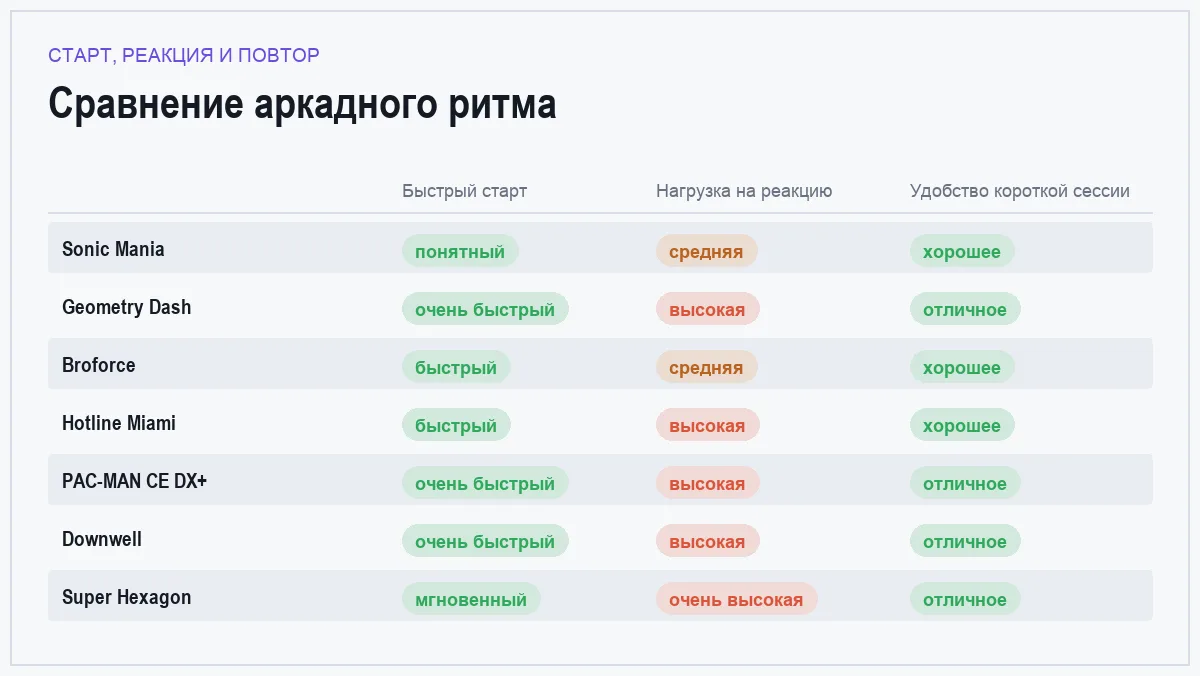Click the "хорошее" badge in Sonic Mania row
This screenshot has height=676, width=1200.
pos(962,251)
